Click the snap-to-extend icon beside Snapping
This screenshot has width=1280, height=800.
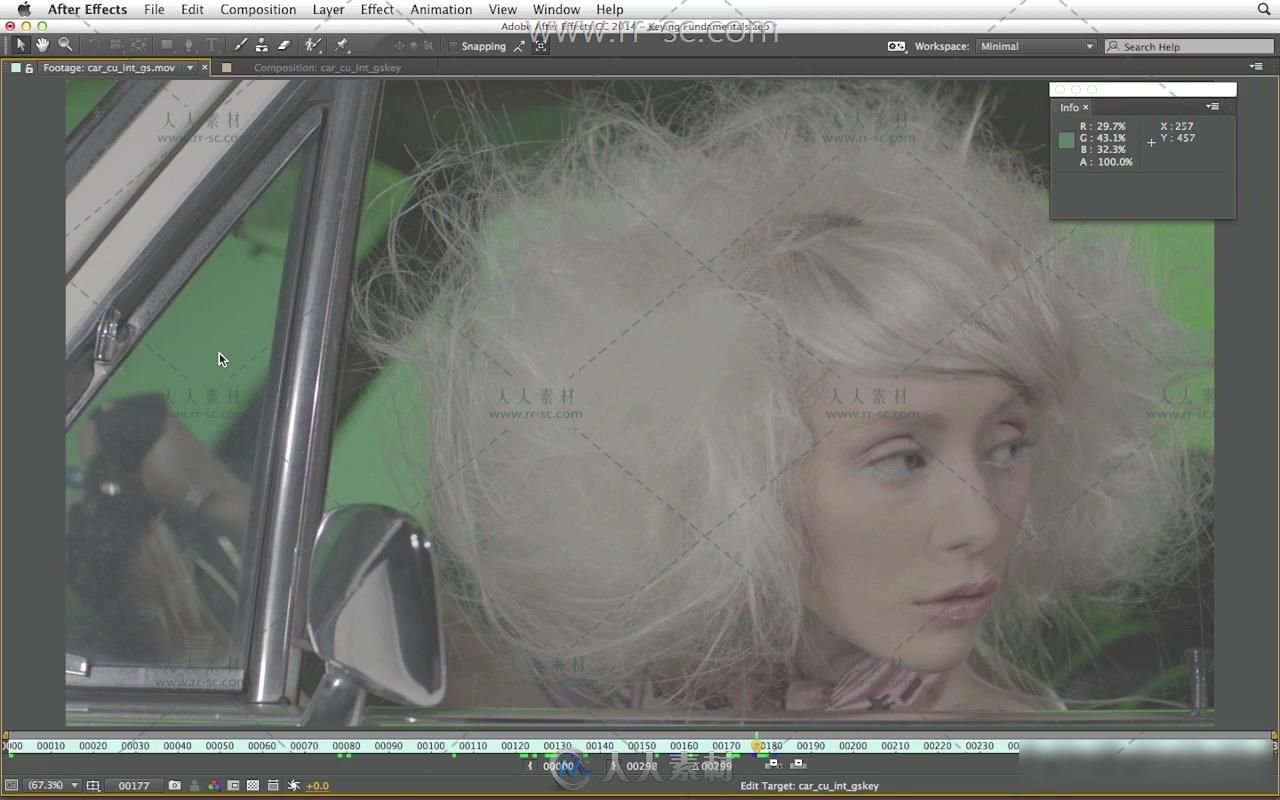[520, 46]
